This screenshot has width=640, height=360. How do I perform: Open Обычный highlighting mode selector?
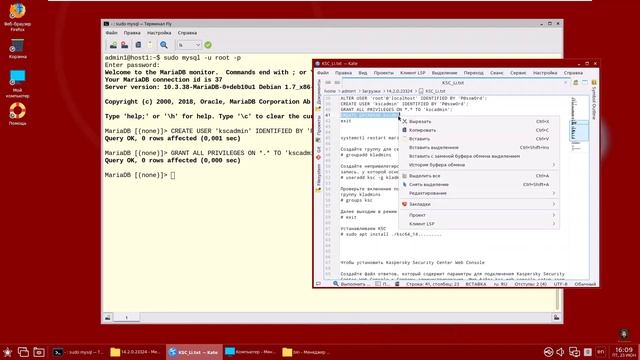click(585, 284)
